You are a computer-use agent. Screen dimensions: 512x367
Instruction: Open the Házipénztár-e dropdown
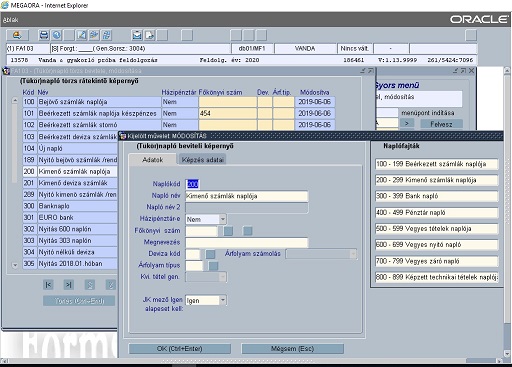coord(223,219)
